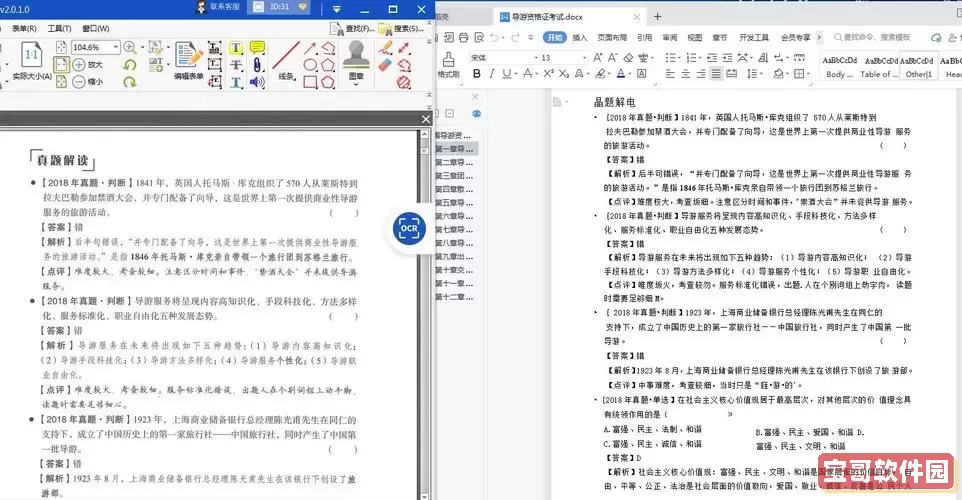Open 宋体 font name dropdown in WPS
Image resolution: width=962 pixels, height=500 pixels.
[x=534, y=58]
